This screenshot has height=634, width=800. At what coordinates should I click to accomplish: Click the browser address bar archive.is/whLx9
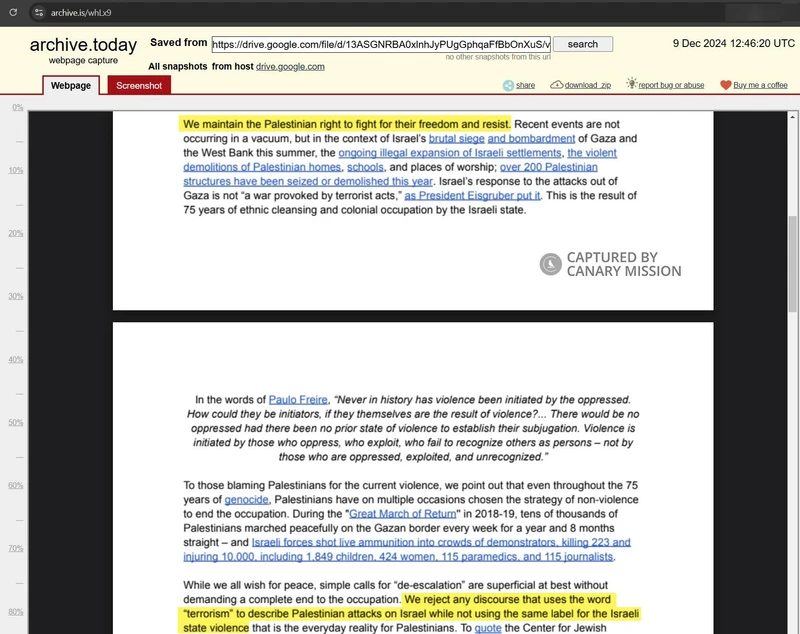coord(81,12)
